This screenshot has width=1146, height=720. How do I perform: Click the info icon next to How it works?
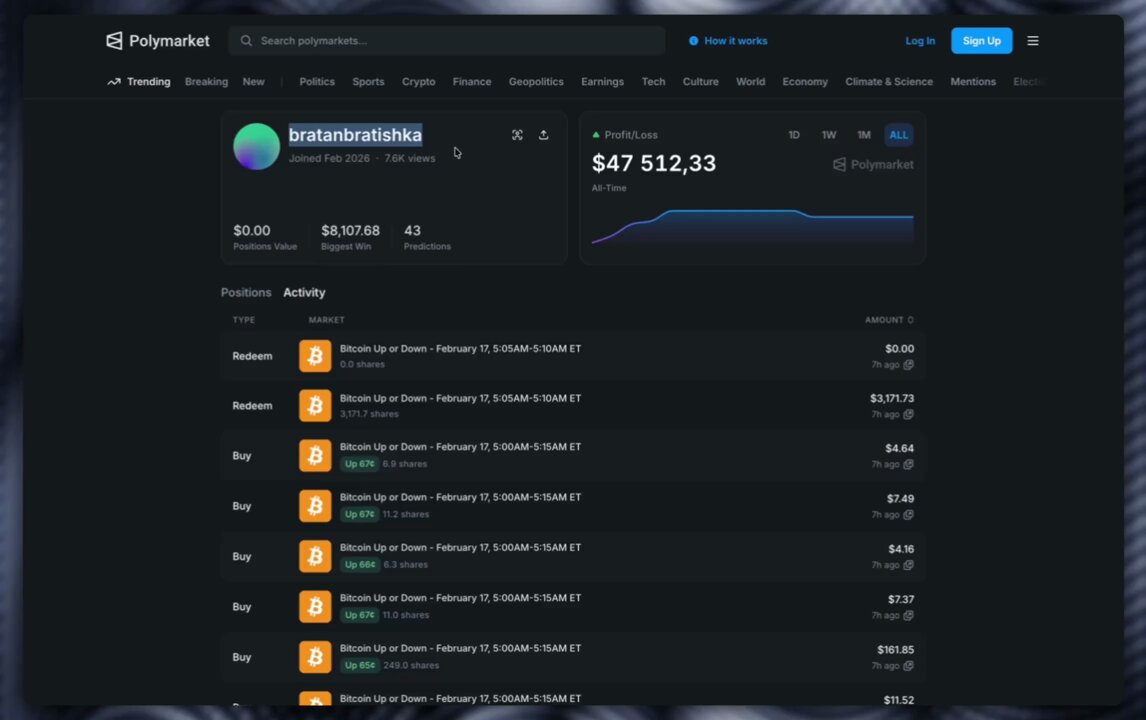pyautogui.click(x=694, y=40)
